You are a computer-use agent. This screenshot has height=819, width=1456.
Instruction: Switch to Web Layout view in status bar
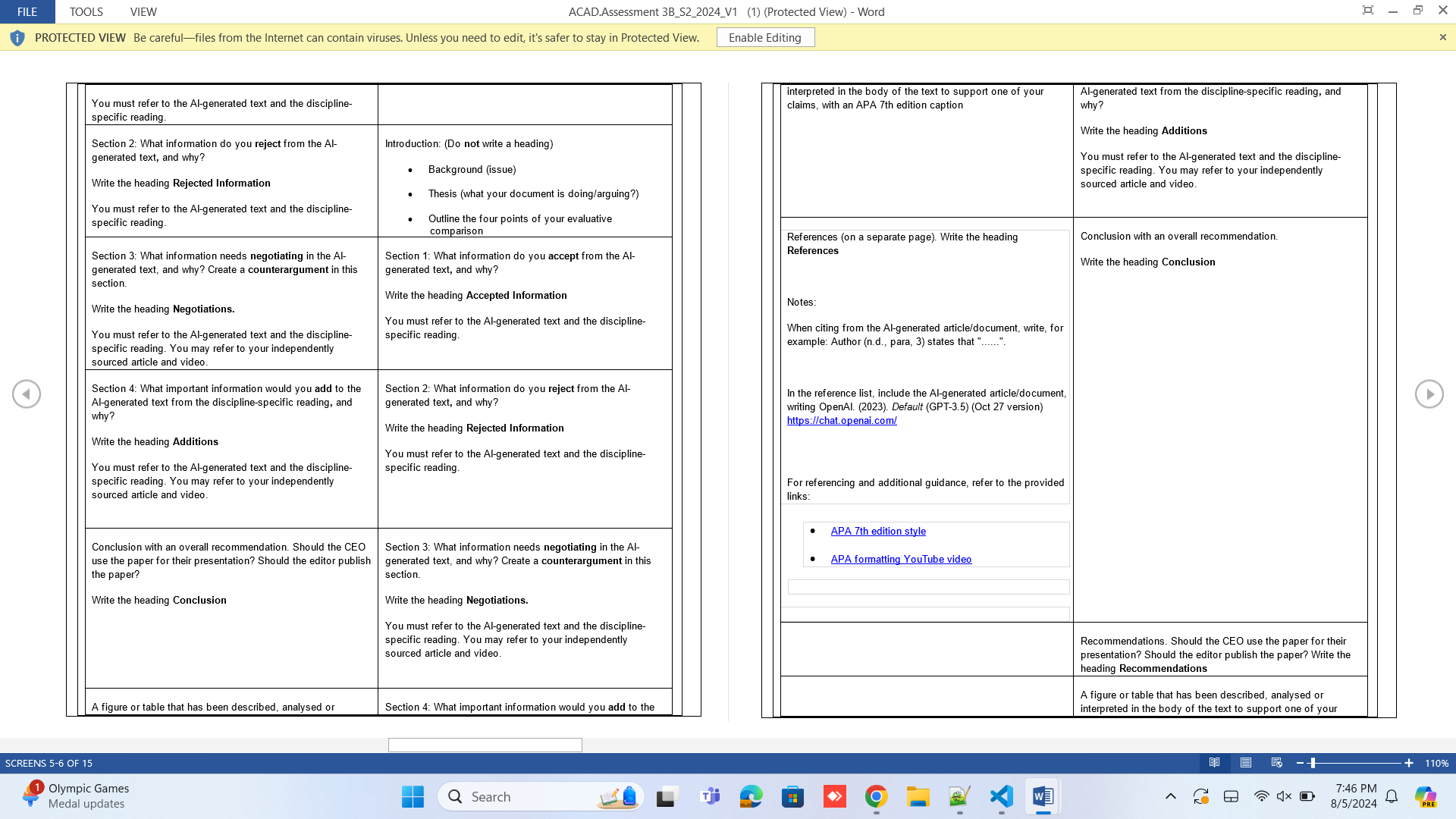click(x=1276, y=764)
